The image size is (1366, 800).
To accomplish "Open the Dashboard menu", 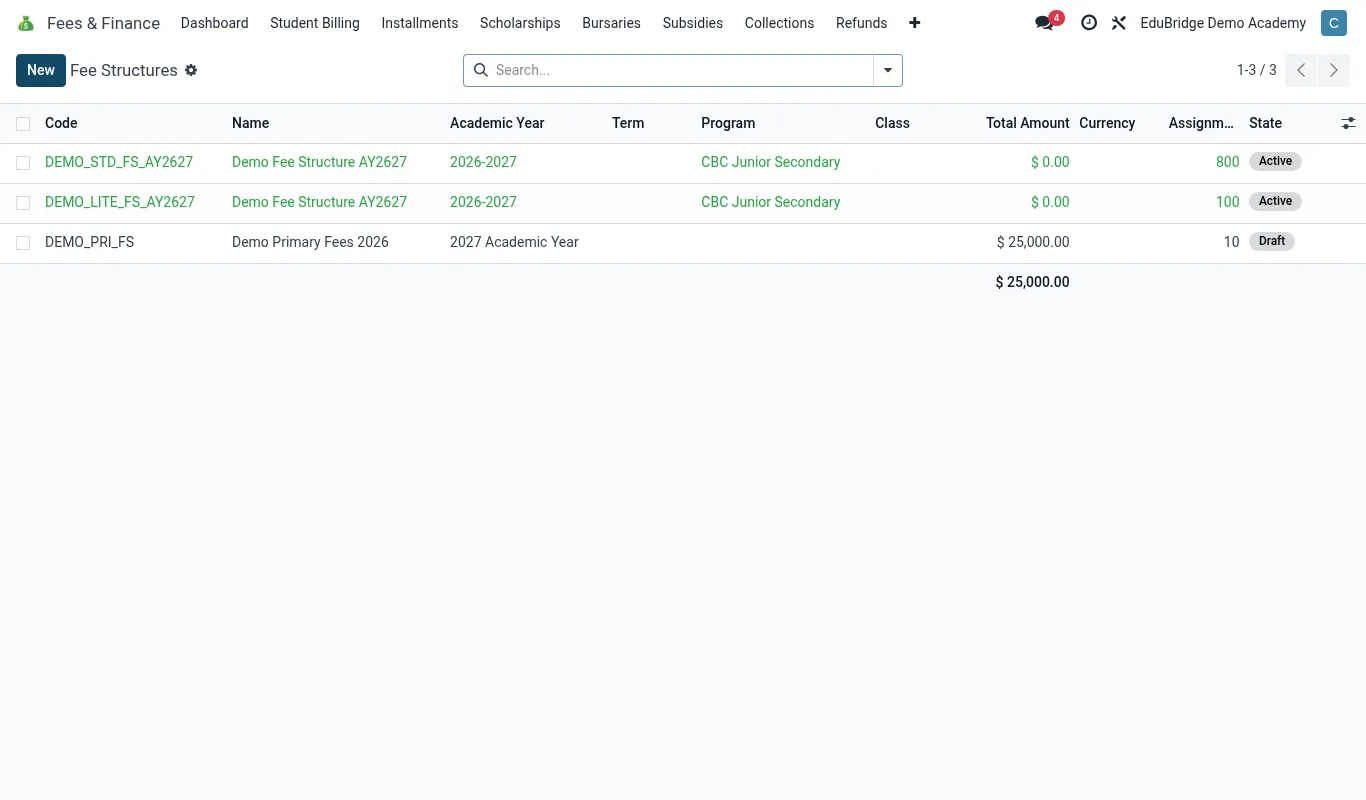I will (214, 23).
